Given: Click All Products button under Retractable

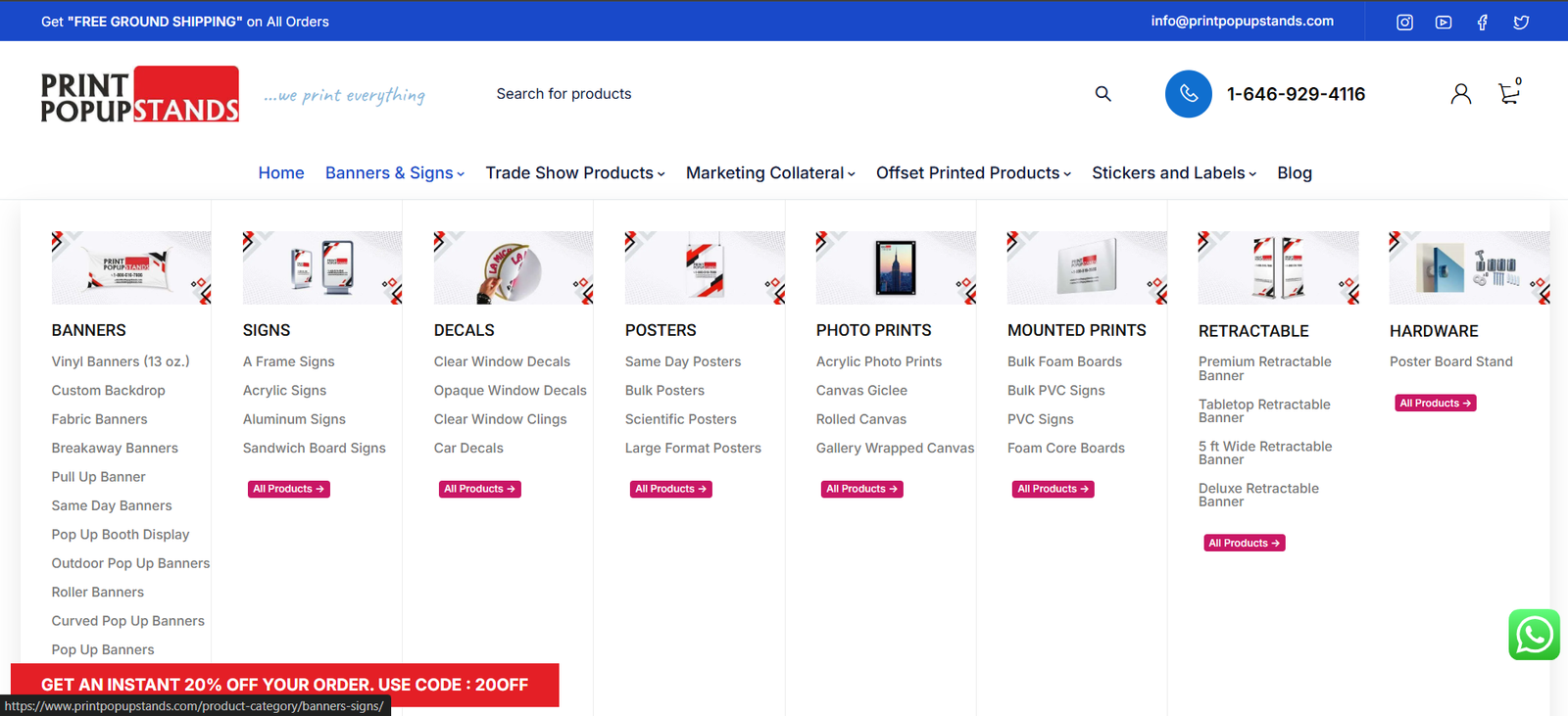Looking at the screenshot, I should point(1245,543).
